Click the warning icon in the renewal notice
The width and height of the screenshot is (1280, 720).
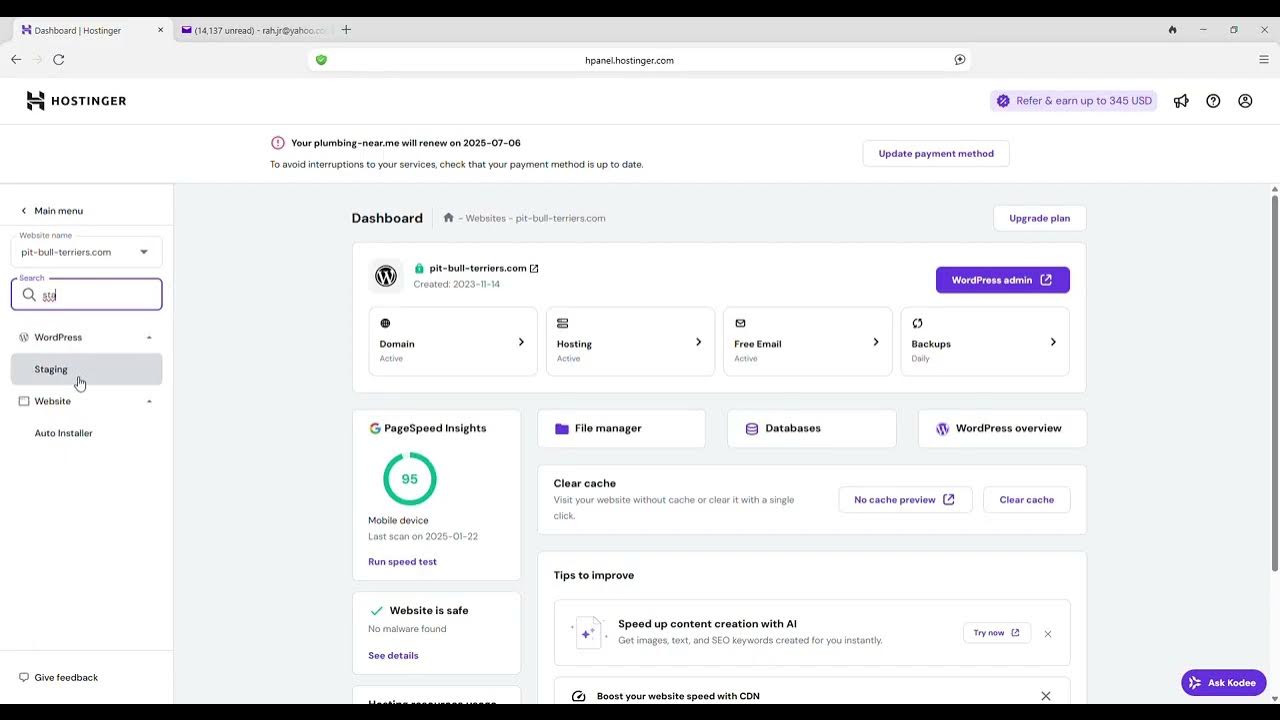278,143
